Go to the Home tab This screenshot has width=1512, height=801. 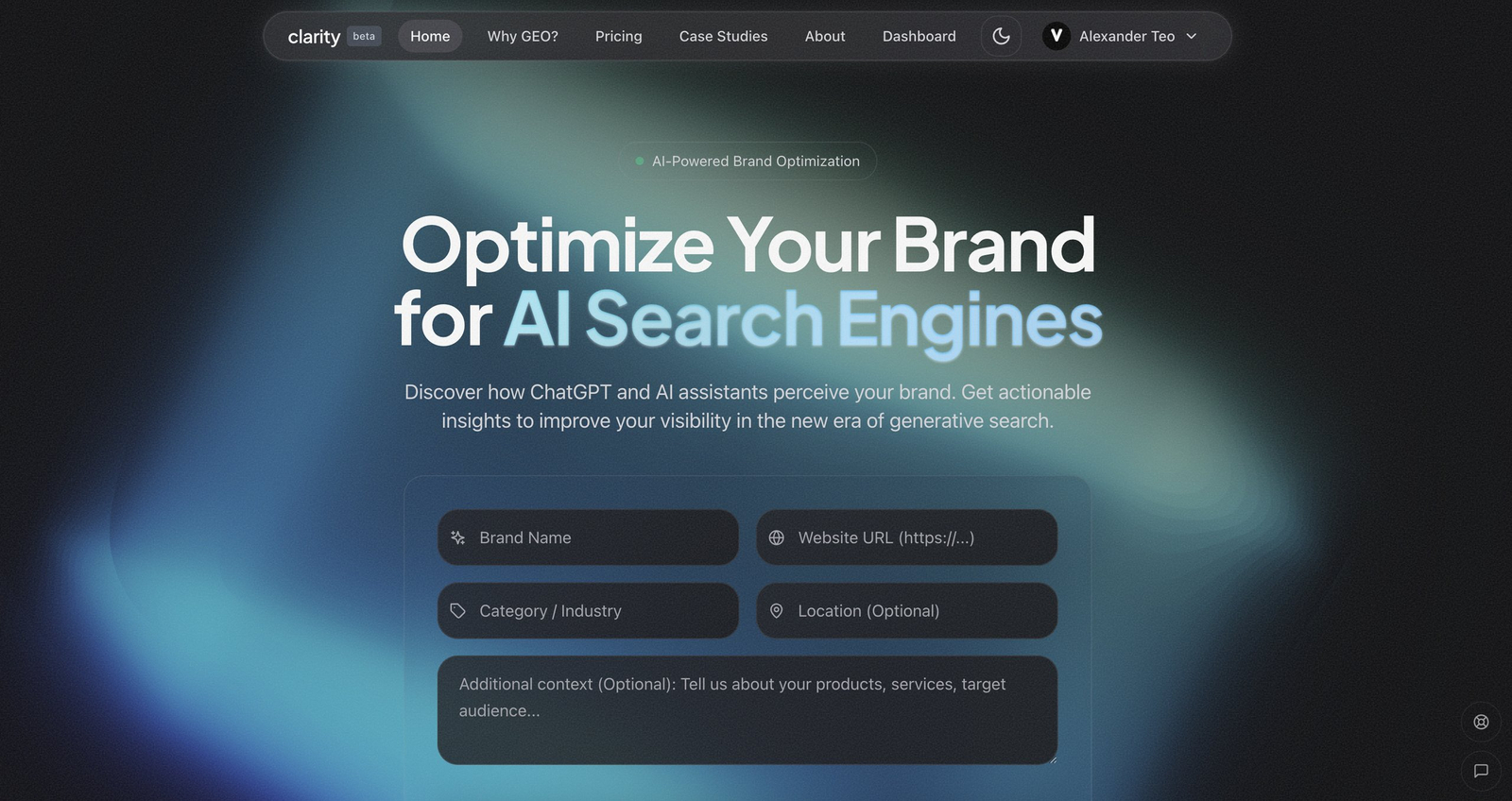pyautogui.click(x=430, y=36)
